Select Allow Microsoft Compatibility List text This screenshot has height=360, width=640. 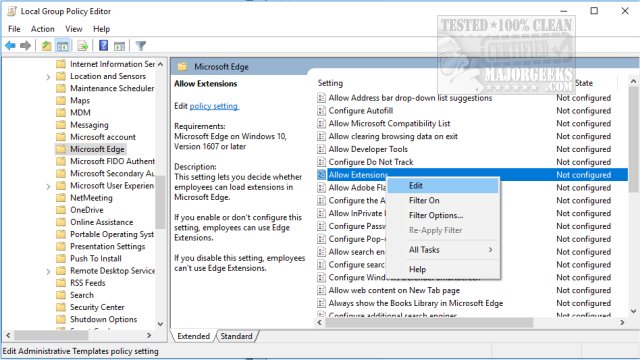click(x=389, y=123)
